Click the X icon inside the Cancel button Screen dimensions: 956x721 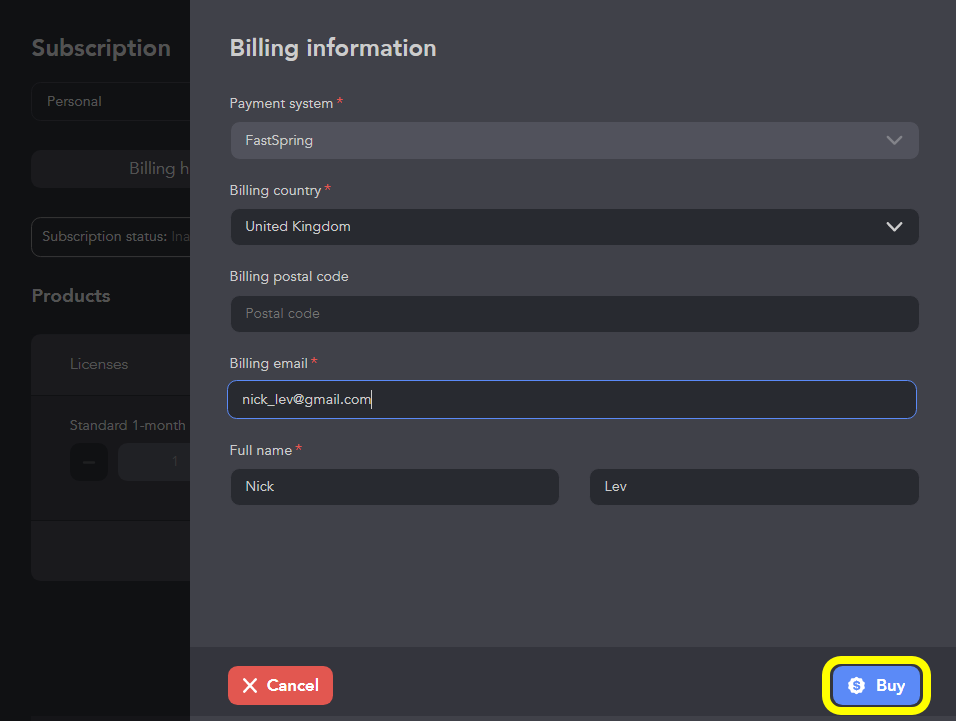[251, 685]
